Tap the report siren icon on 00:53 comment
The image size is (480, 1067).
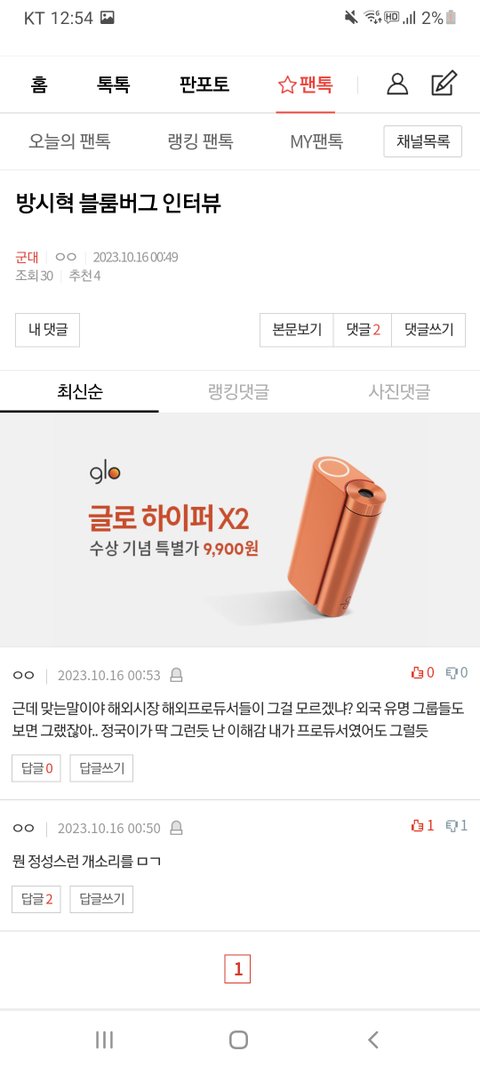(x=176, y=675)
